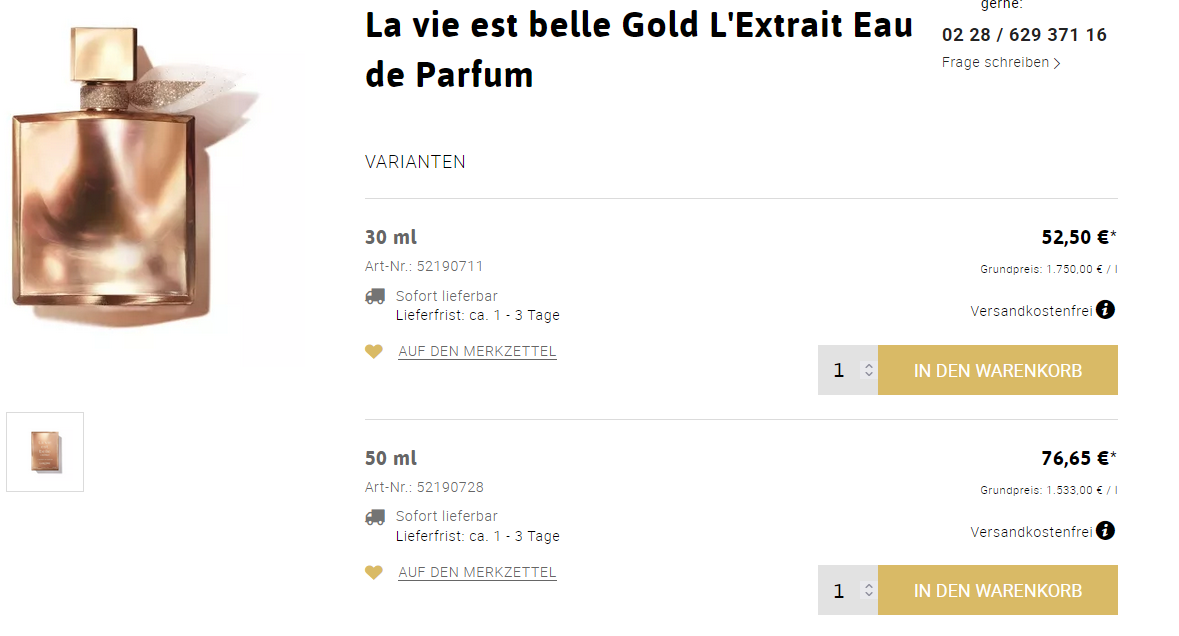Open 'Auf den Merkzettel' link for 50 ml
Screen dimensions: 1179x636
(477, 572)
